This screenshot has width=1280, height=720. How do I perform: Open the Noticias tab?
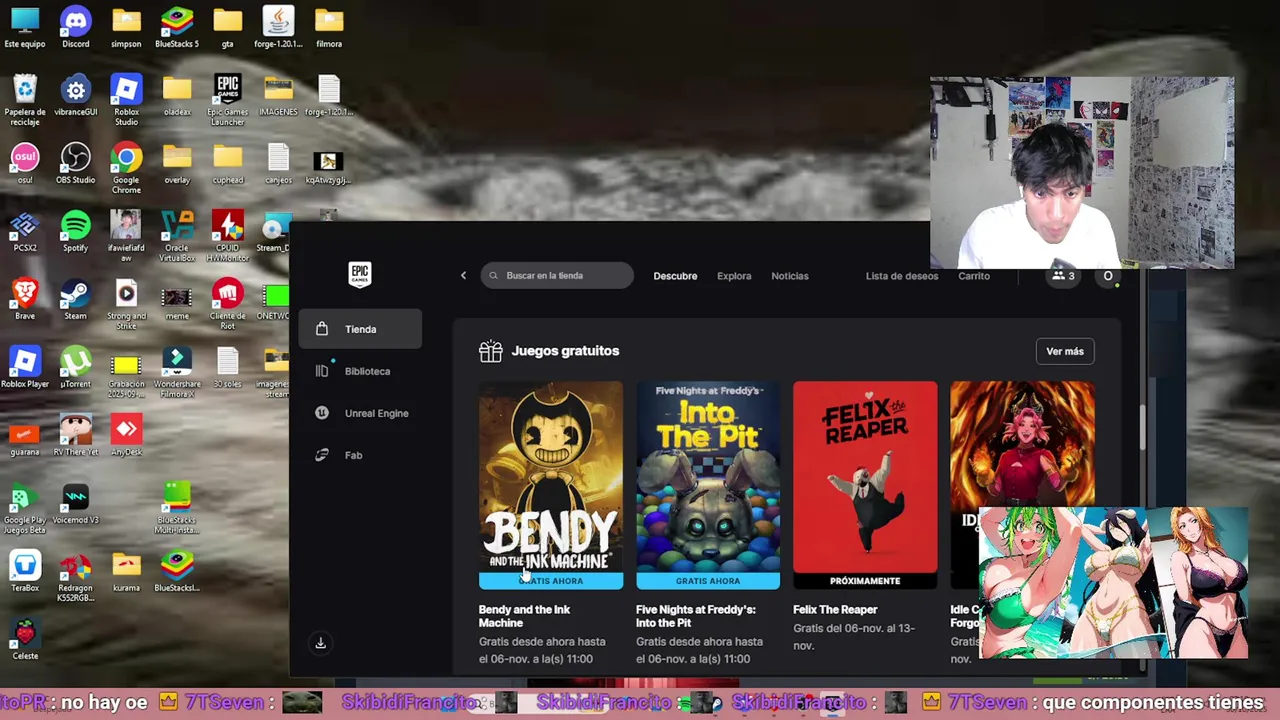click(790, 276)
